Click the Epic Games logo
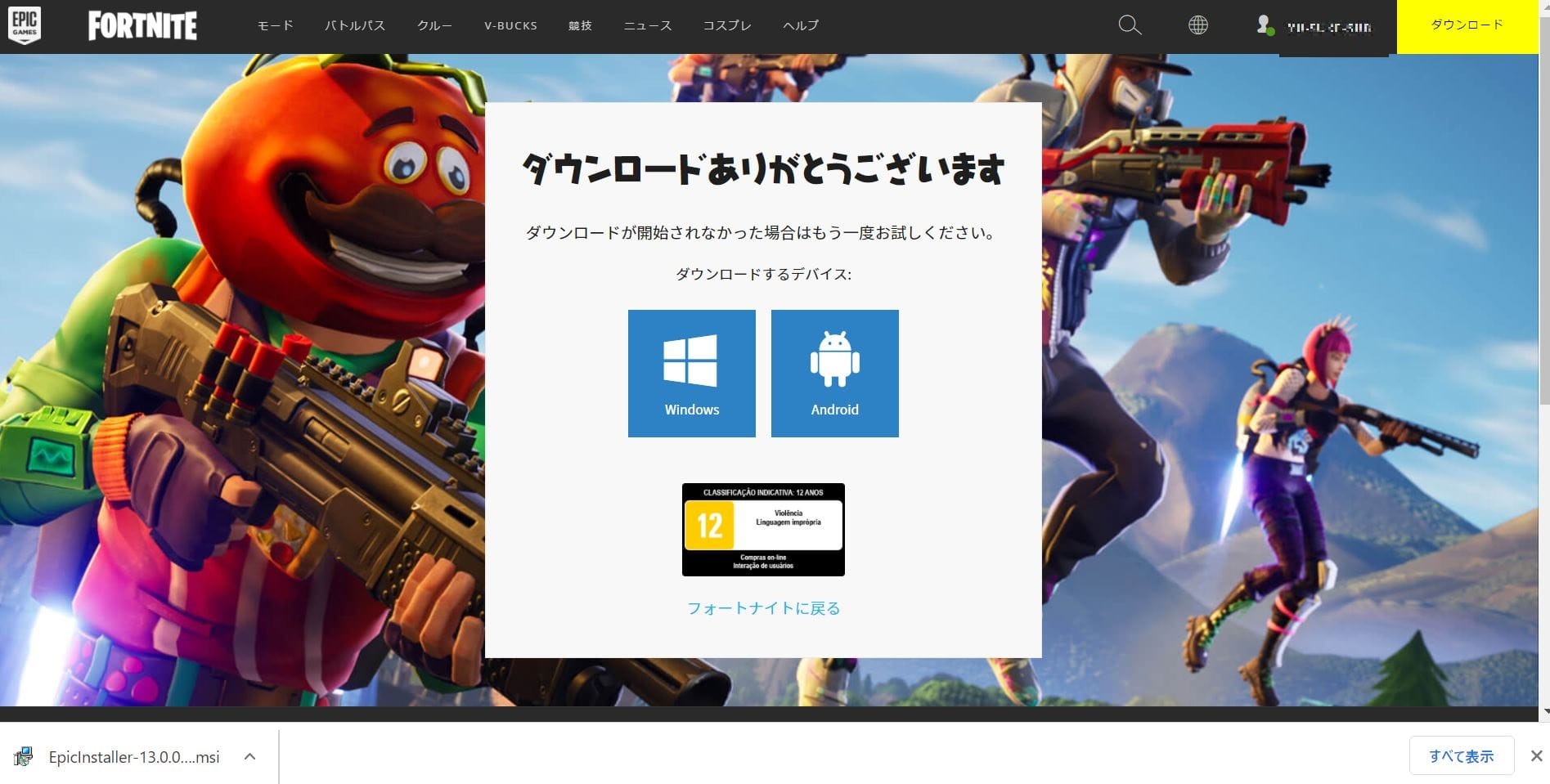Viewport: 1550px width, 784px height. point(24,25)
